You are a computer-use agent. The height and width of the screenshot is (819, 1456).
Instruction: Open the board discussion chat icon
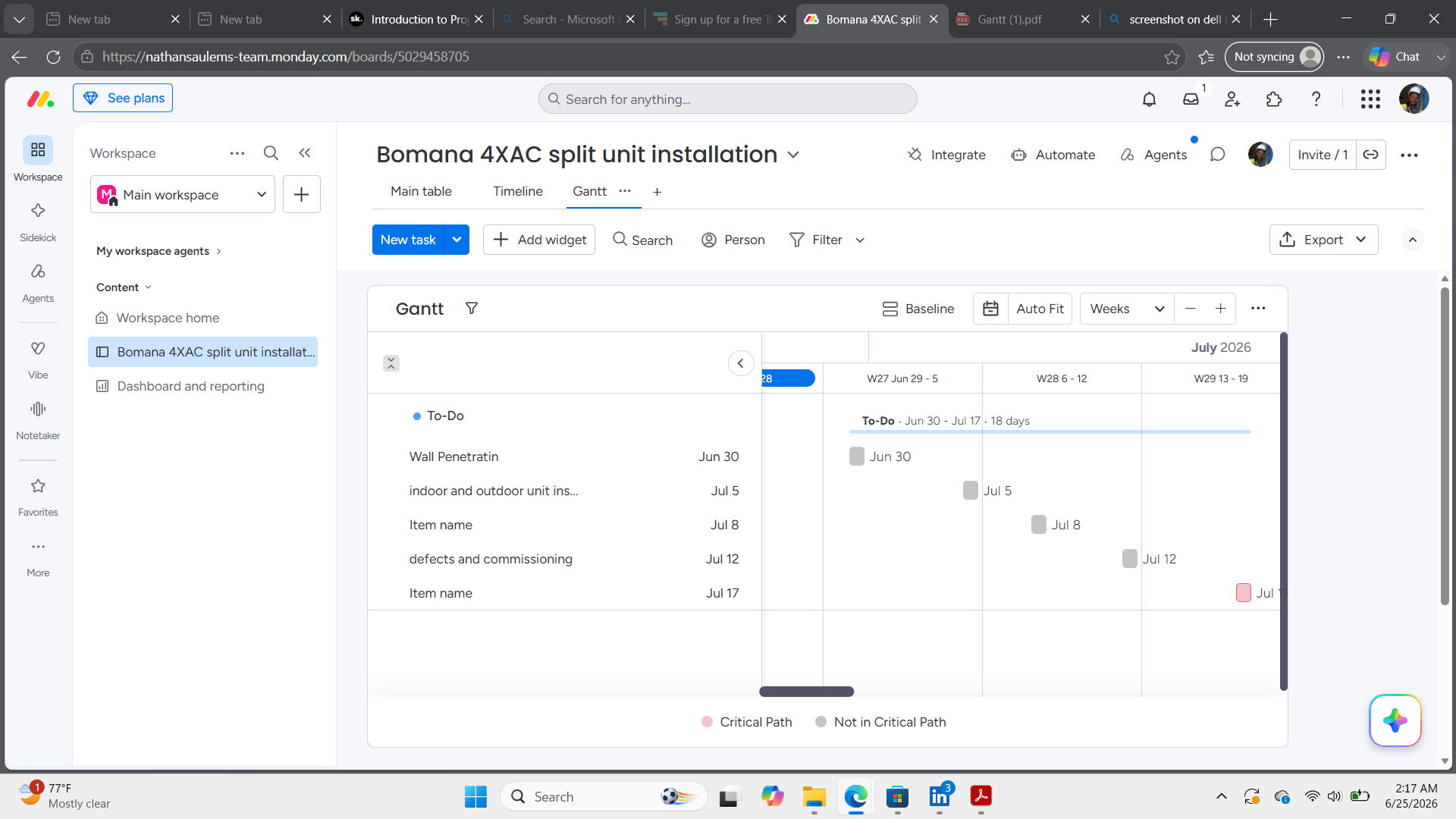[1217, 155]
